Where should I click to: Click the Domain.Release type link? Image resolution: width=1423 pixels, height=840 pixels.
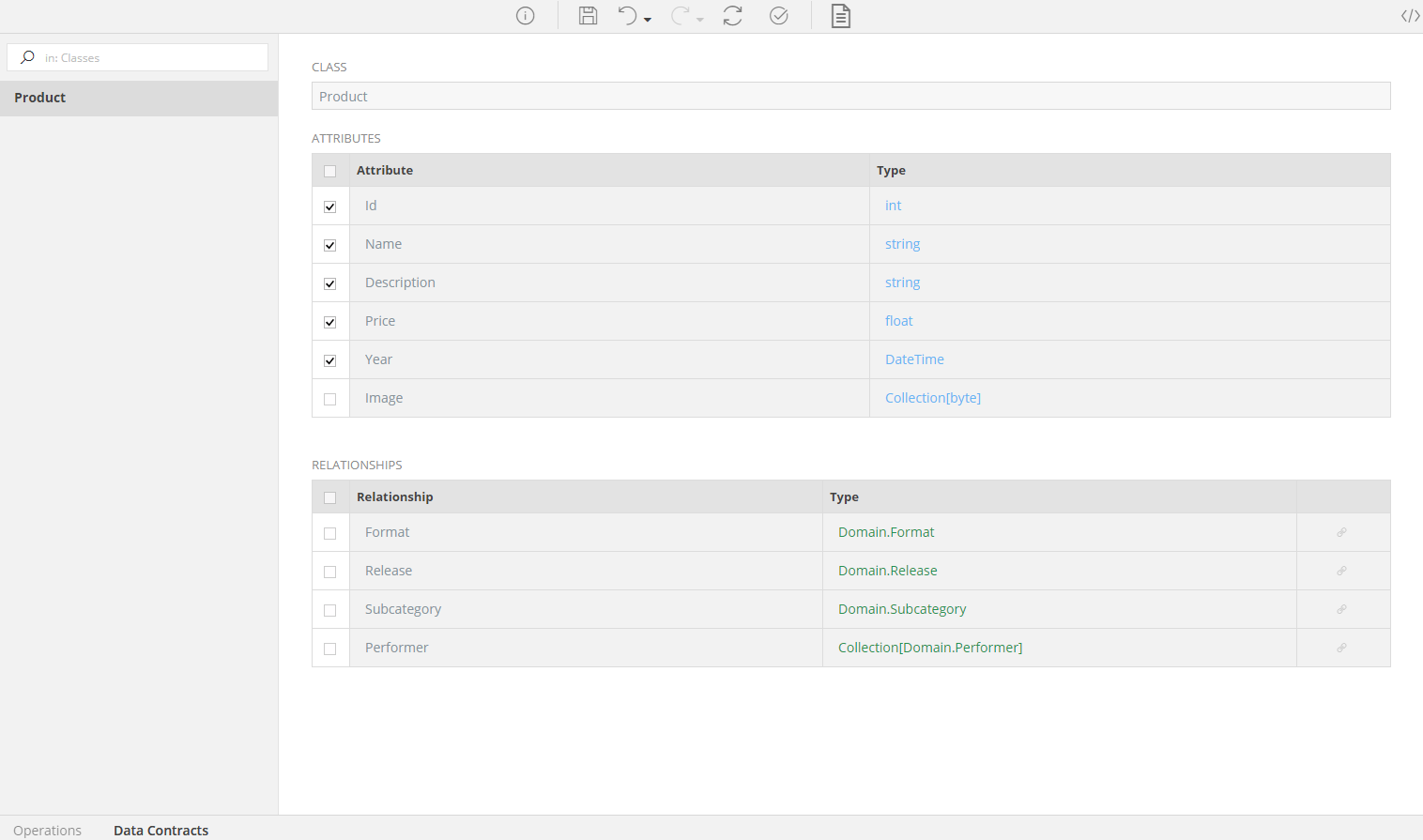[x=888, y=571]
